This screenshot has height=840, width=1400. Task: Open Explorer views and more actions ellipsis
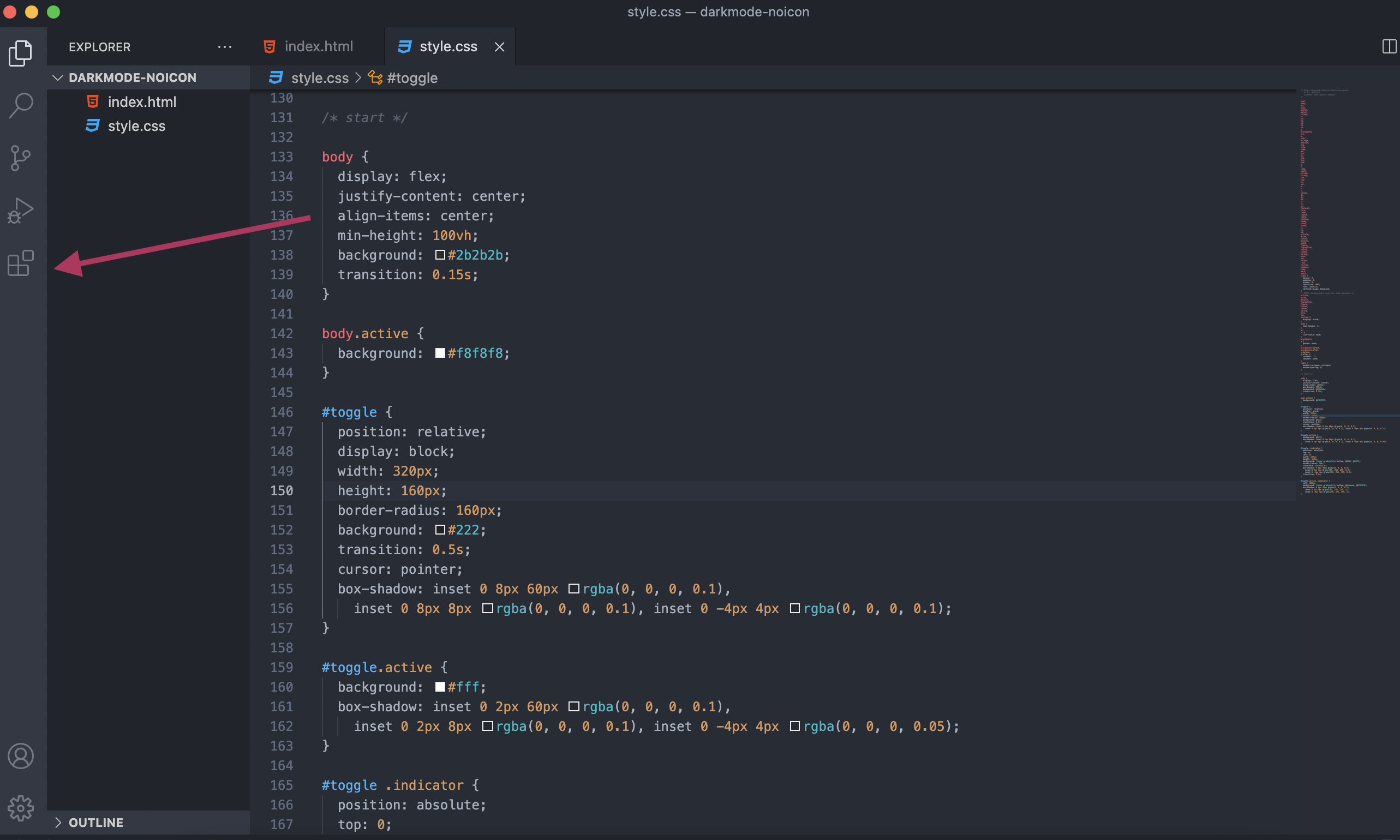click(x=225, y=47)
